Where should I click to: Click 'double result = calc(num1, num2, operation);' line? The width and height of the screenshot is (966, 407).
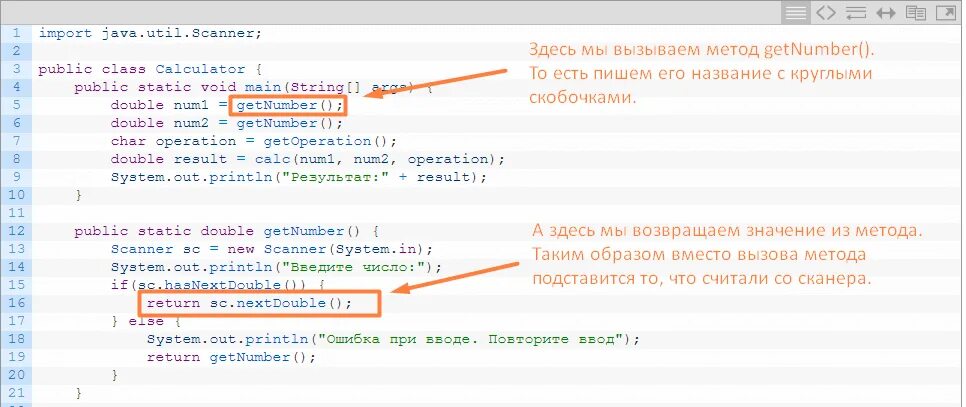click(x=307, y=159)
